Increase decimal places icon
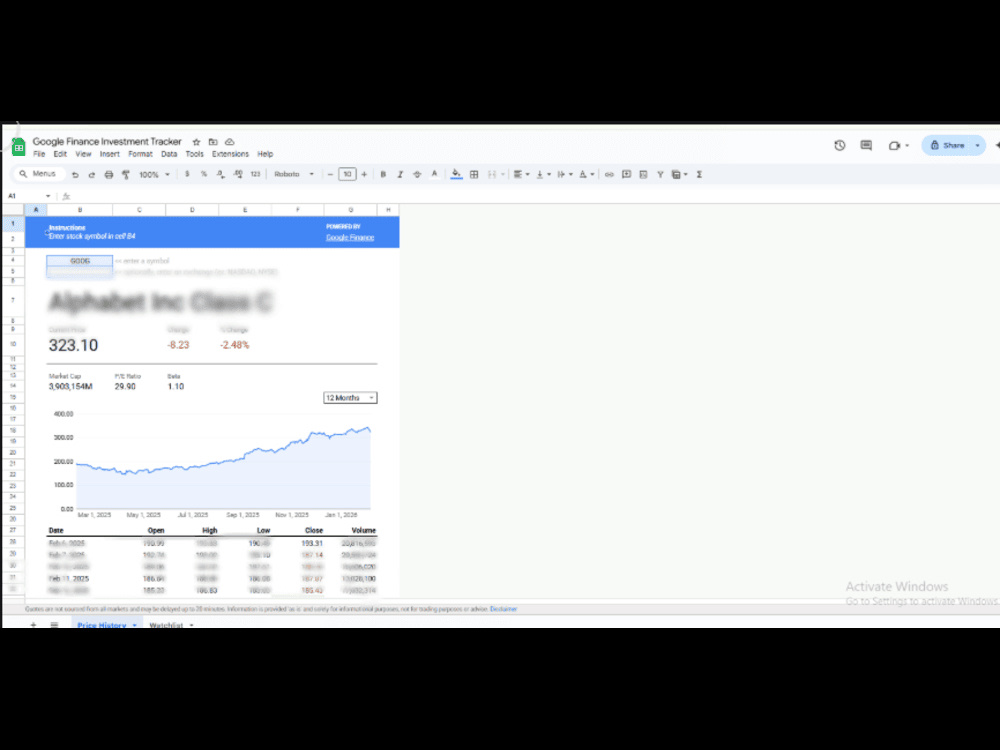Screen dimensions: 1000x750 coord(237,174)
